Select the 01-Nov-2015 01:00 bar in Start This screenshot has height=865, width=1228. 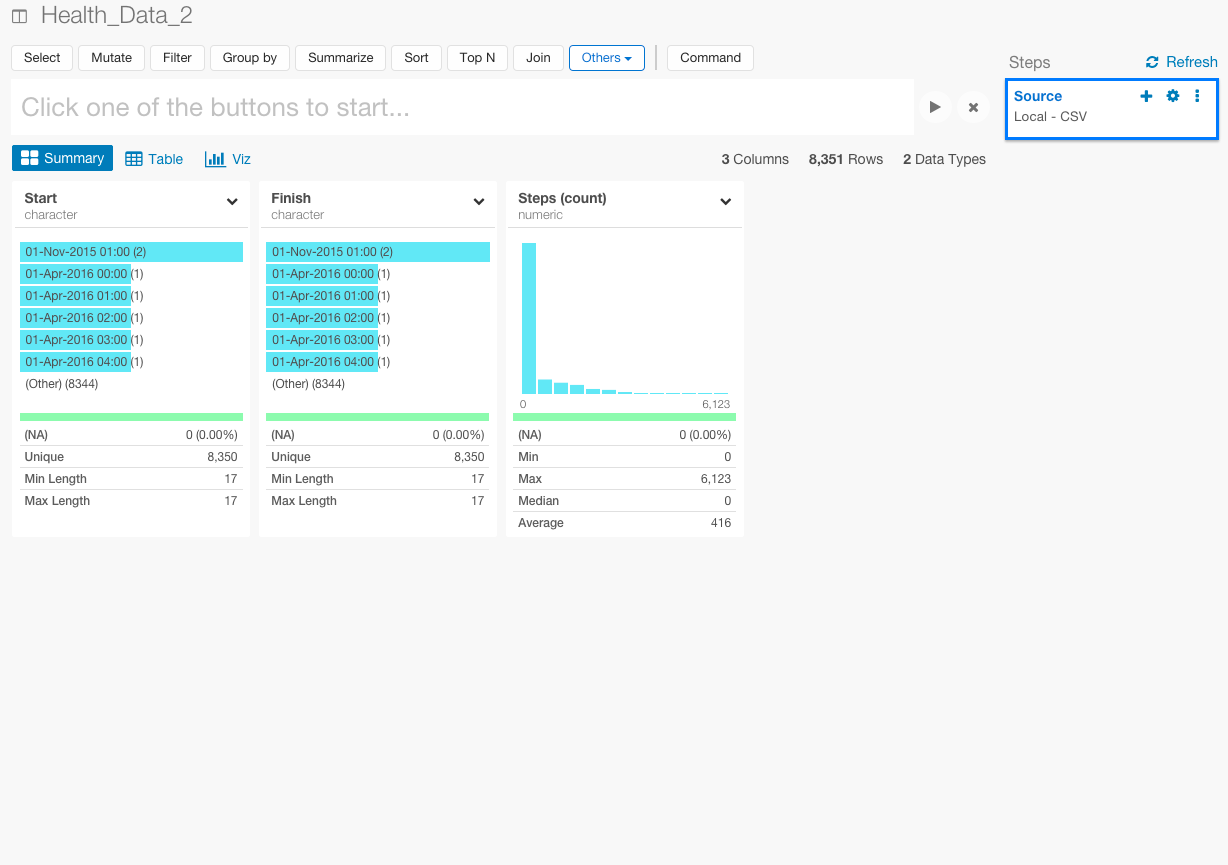(x=131, y=252)
